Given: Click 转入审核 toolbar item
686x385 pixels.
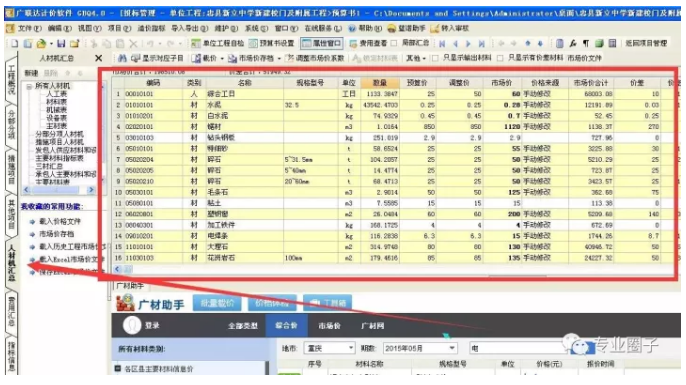Looking at the screenshot, I should [x=450, y=28].
